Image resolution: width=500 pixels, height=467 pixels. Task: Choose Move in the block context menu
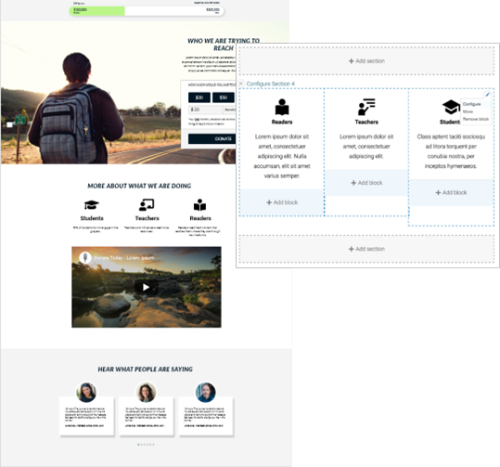pos(468,112)
